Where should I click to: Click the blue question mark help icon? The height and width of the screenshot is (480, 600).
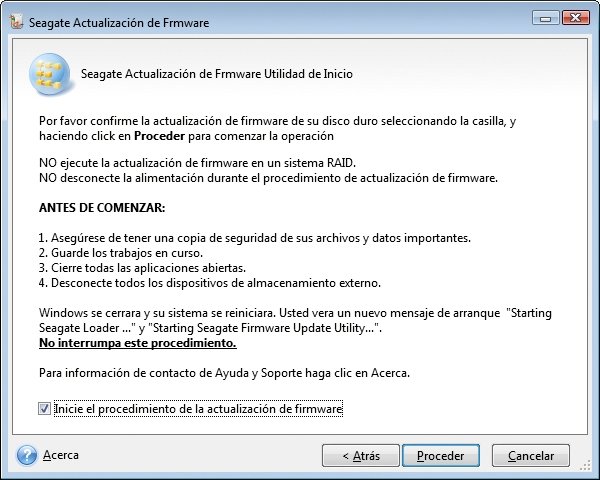tap(27, 455)
